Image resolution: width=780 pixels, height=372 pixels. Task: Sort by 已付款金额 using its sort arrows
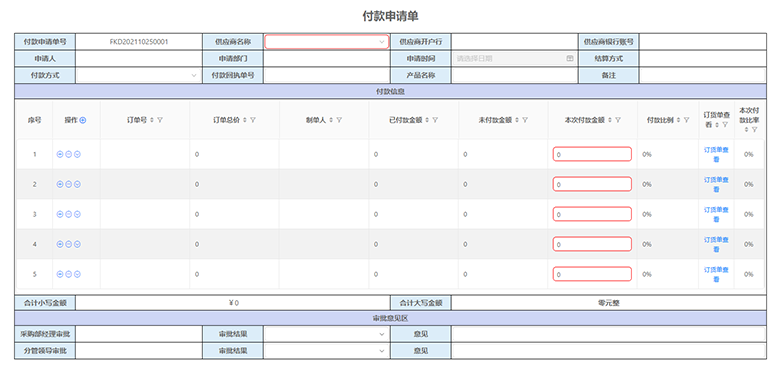click(x=427, y=120)
